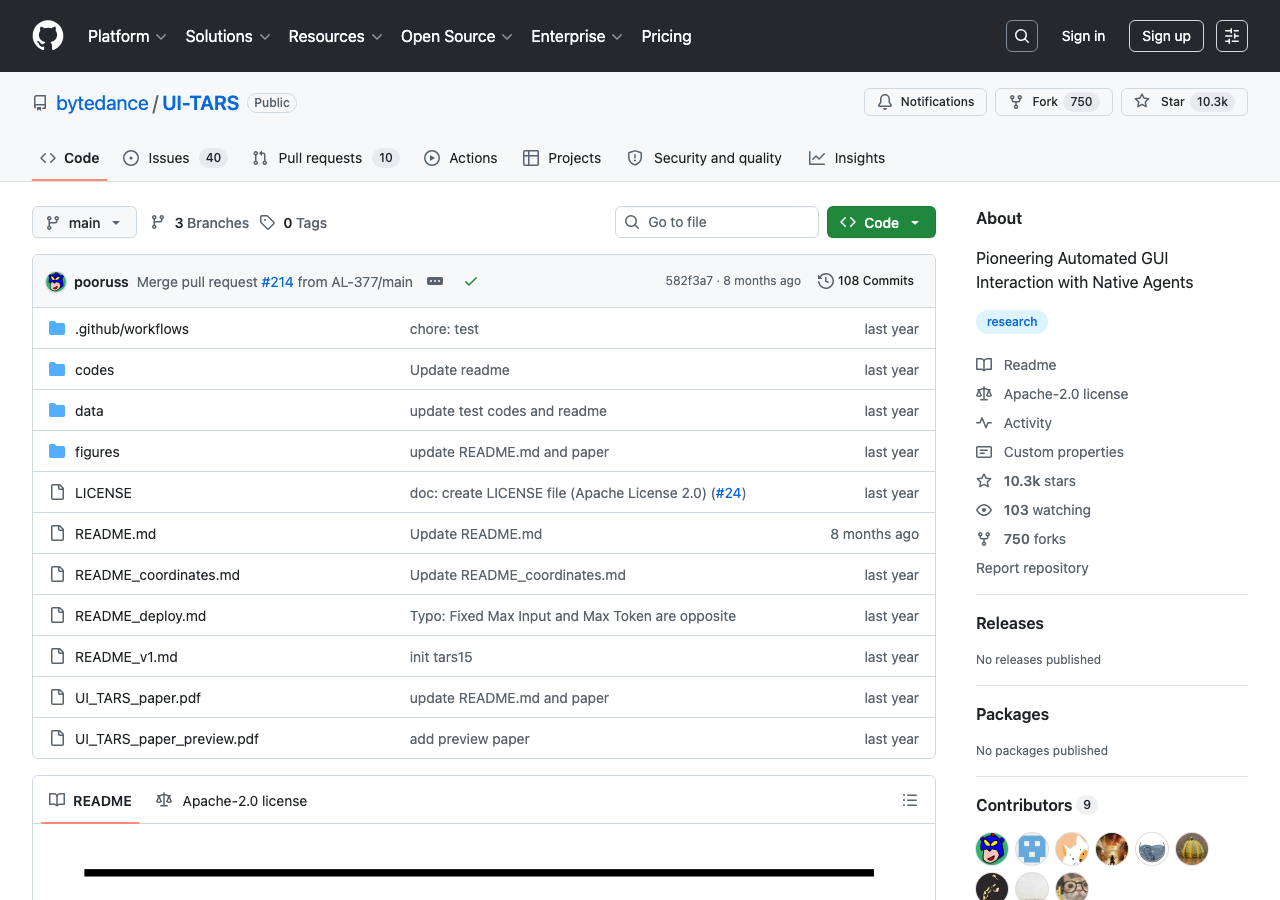Click the scale icon beside Apache-2.0 license in About
Viewport: 1280px width, 900px height.
[984, 394]
